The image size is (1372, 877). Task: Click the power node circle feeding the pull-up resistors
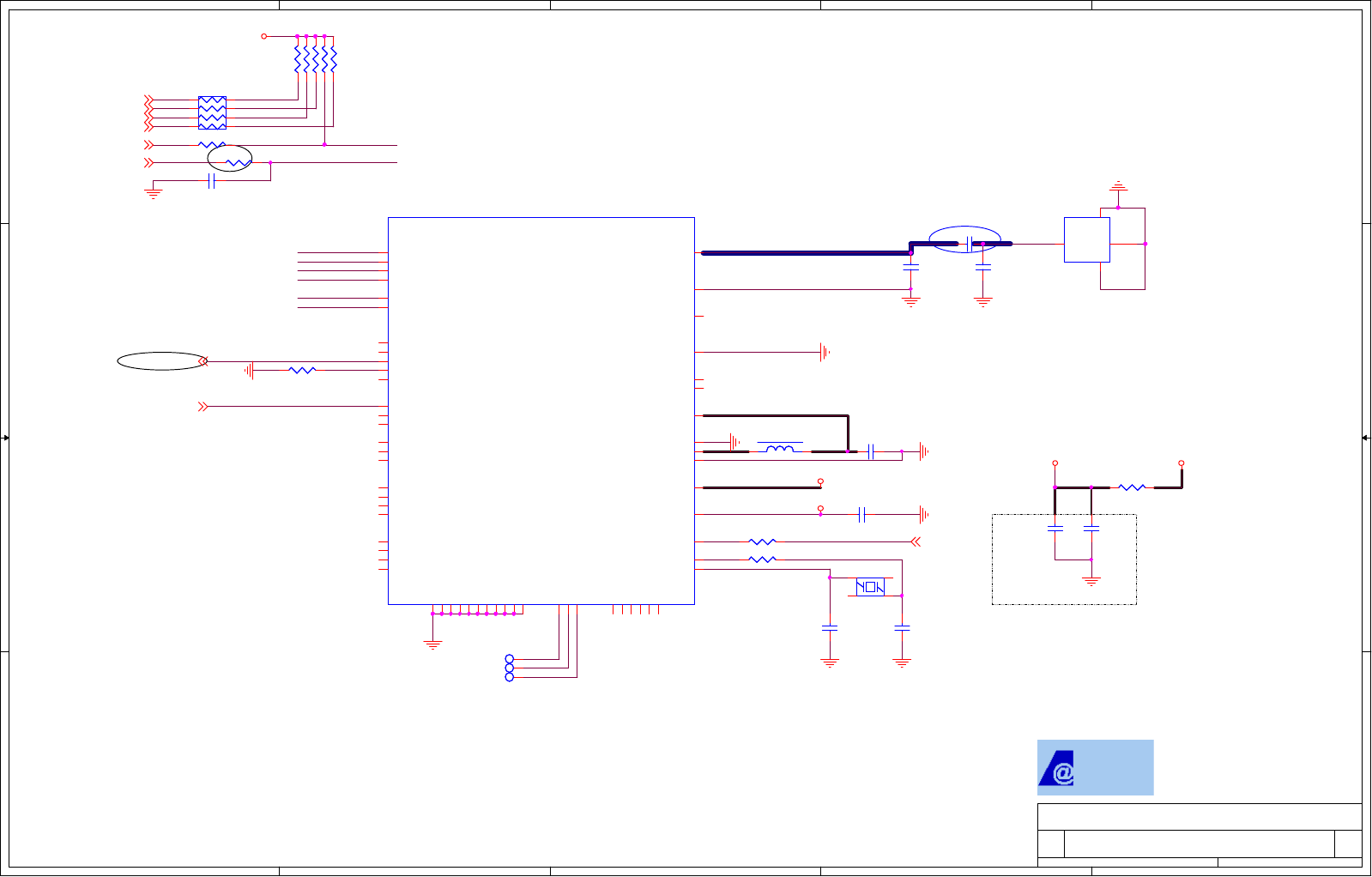pyautogui.click(x=264, y=36)
